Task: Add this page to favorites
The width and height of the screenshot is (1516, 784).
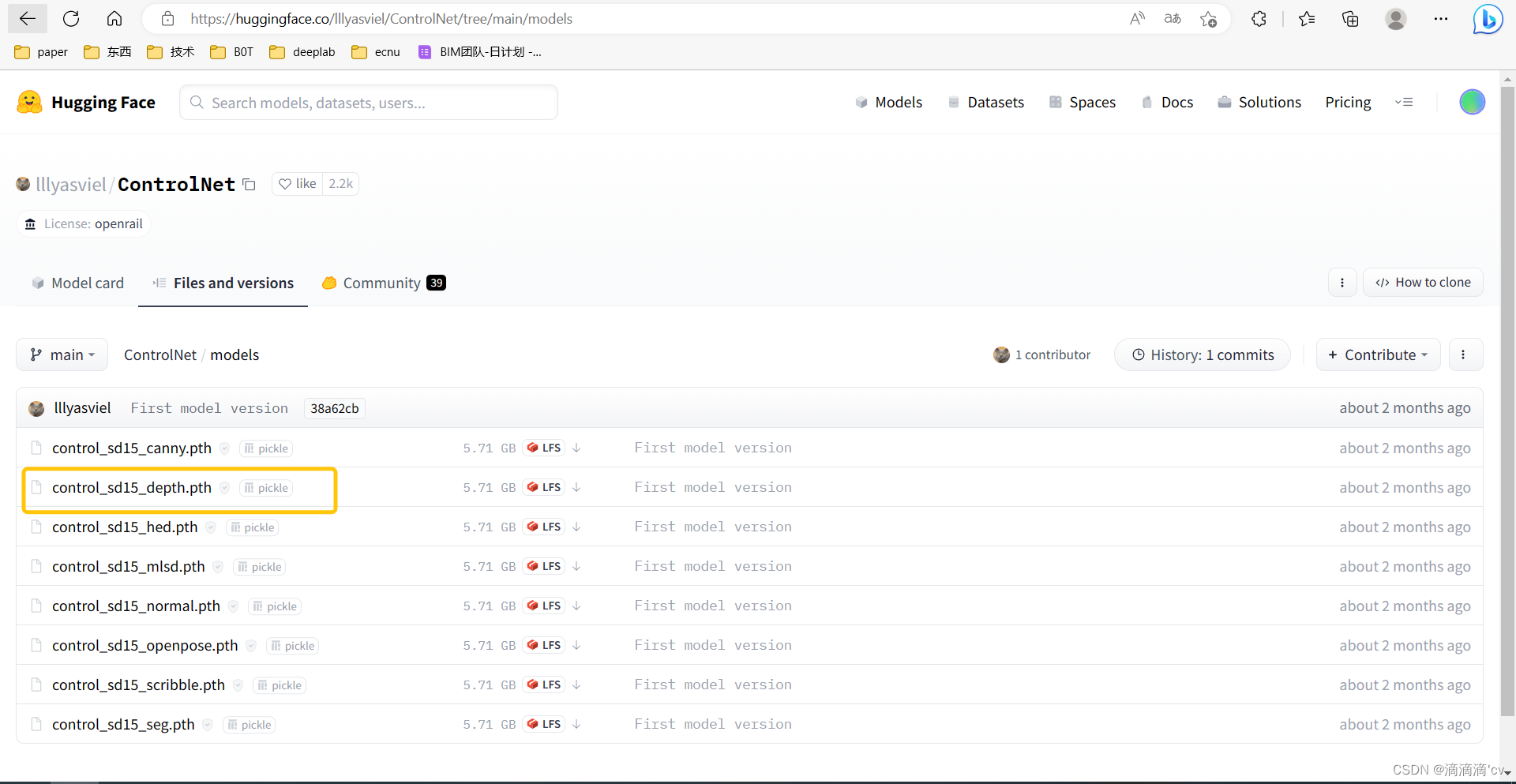Action: [x=1208, y=19]
